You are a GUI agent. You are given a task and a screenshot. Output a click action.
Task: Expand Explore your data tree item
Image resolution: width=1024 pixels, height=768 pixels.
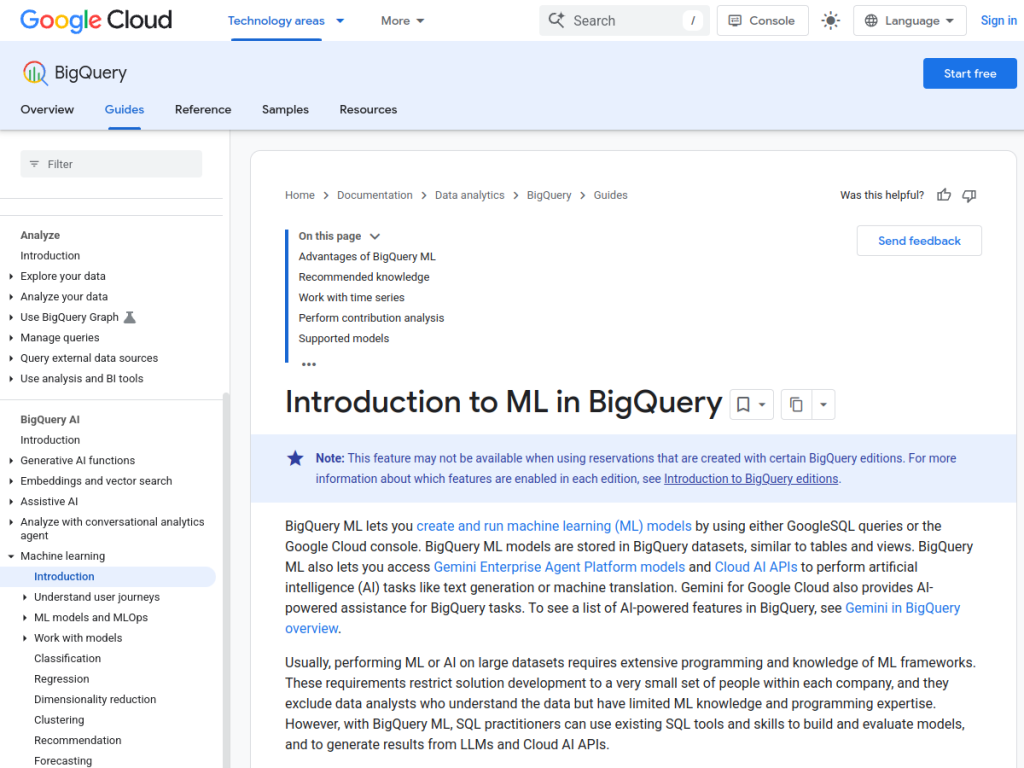11,276
